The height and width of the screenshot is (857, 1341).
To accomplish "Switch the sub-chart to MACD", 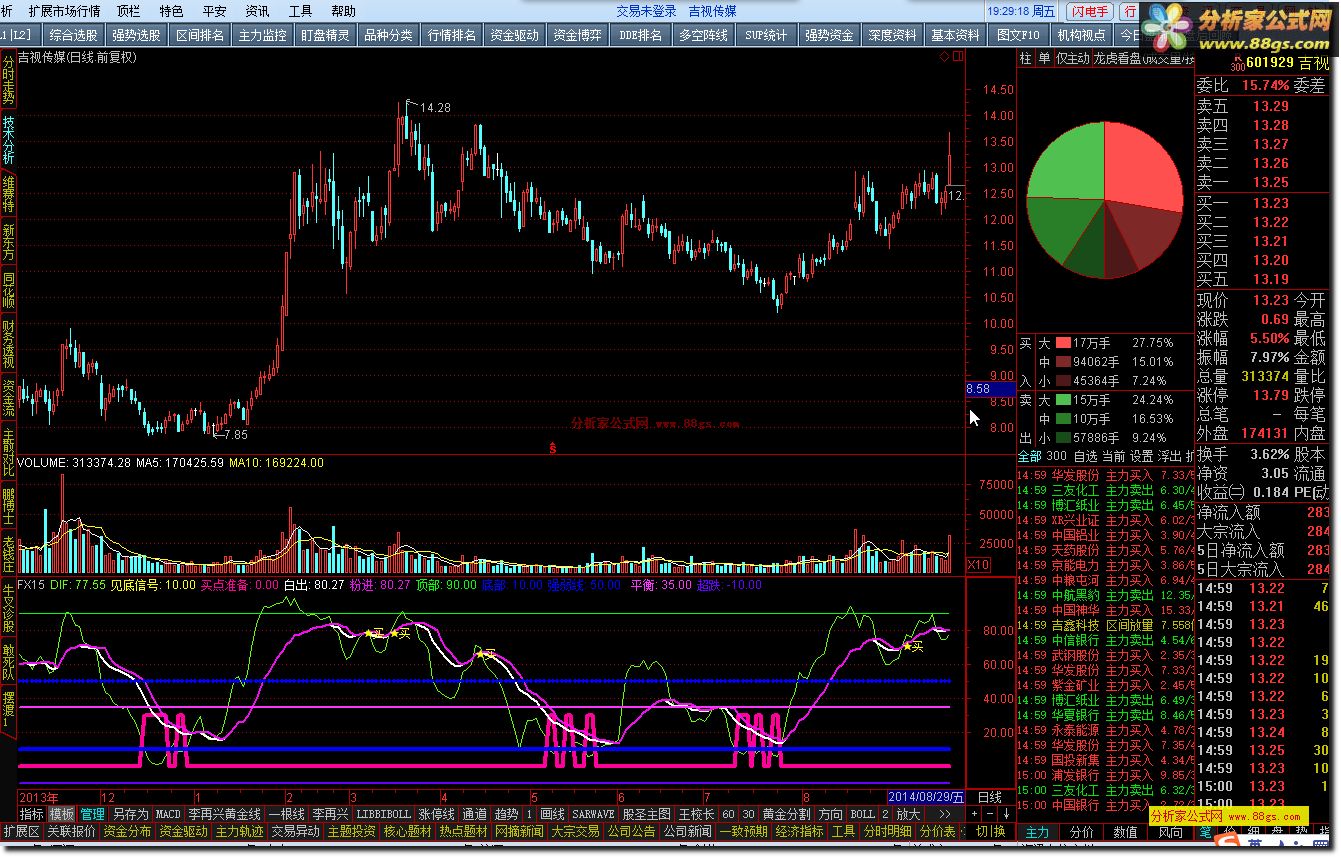I will click(168, 814).
